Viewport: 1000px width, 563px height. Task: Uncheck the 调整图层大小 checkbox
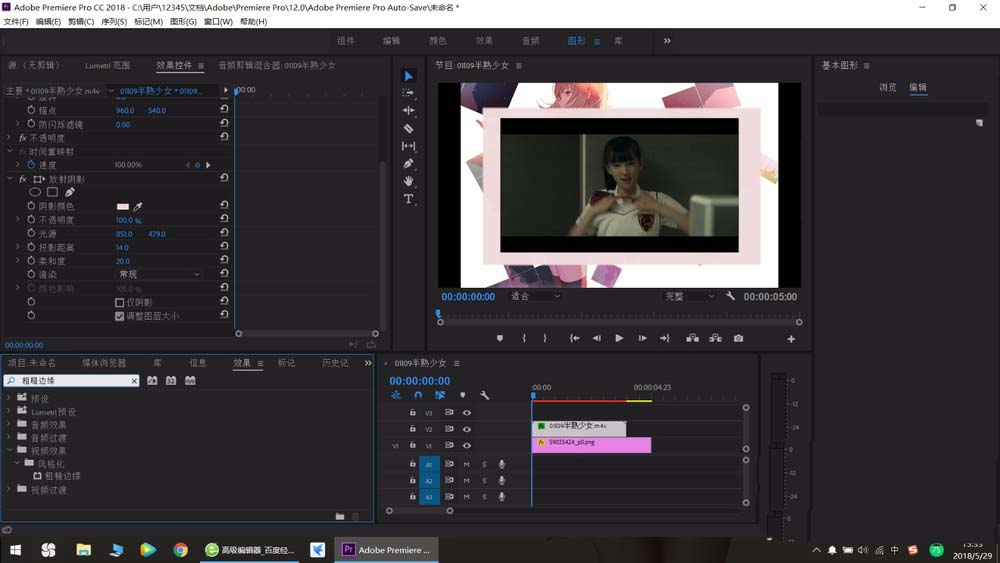point(119,316)
